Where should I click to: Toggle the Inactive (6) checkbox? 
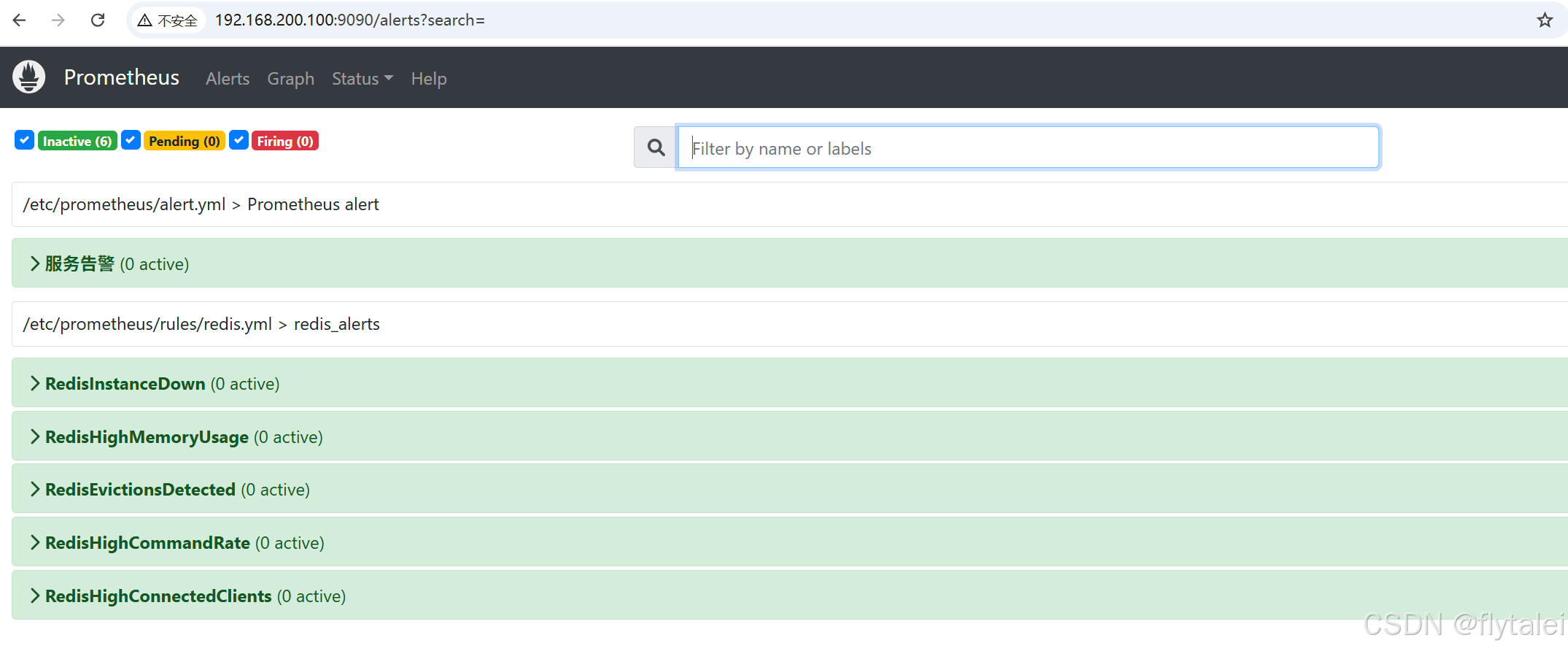[x=24, y=140]
